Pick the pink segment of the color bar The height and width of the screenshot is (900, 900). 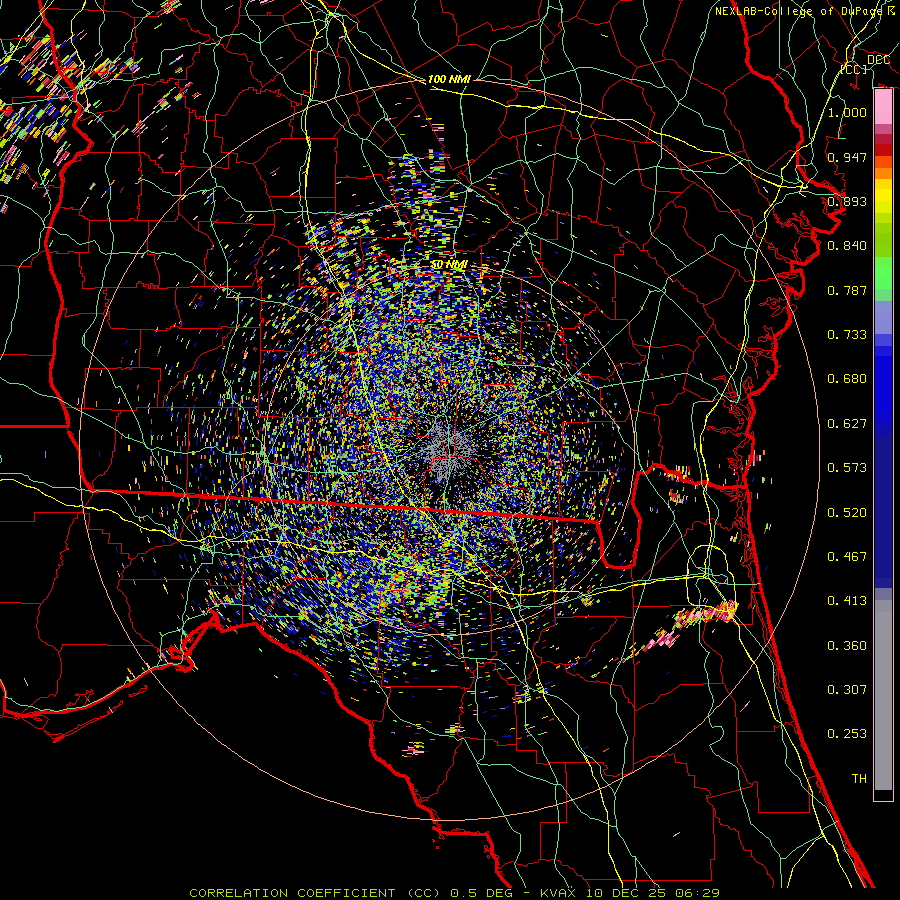tap(883, 107)
